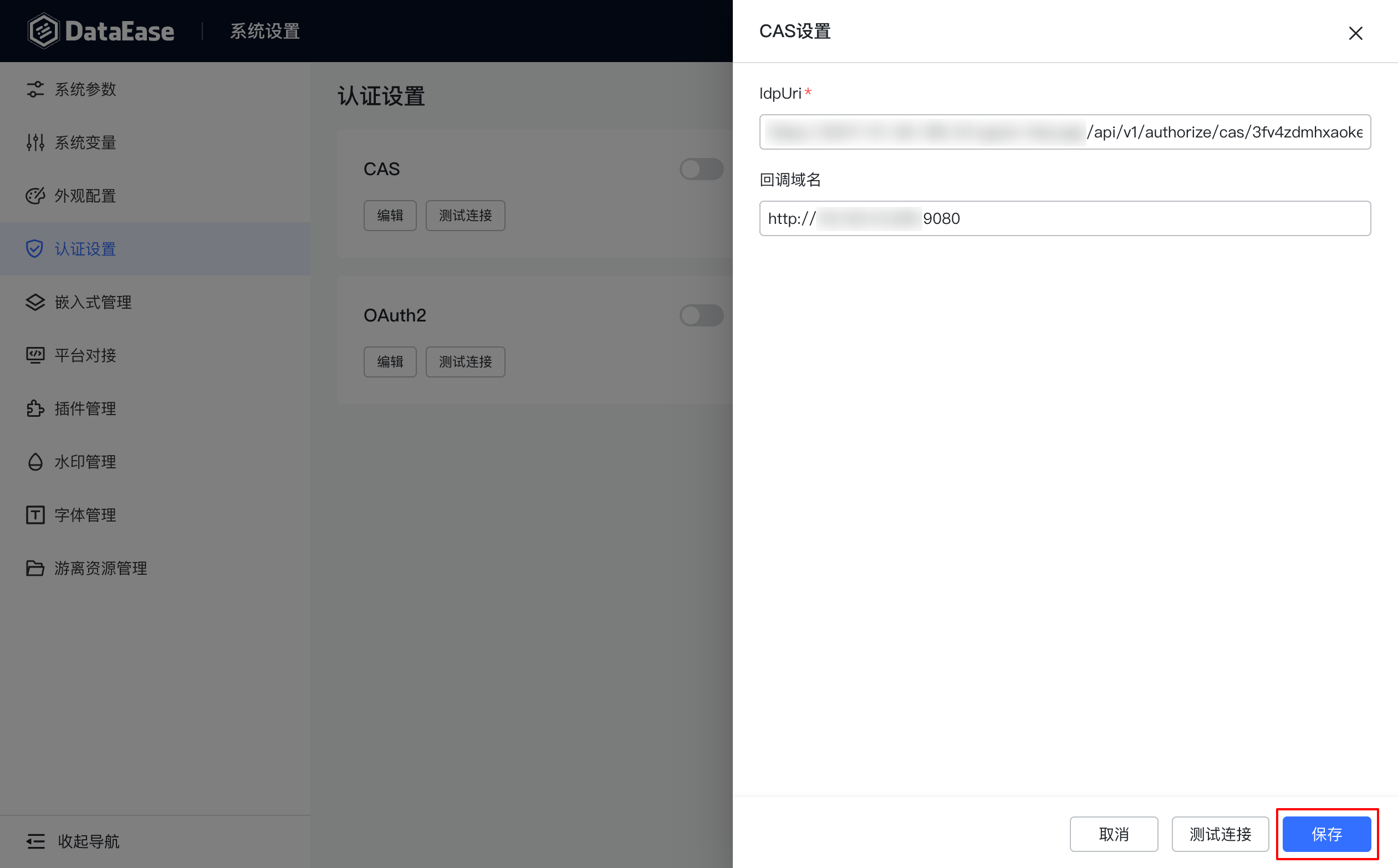1398x868 pixels.
Task: Click 编辑 under the CAS section
Action: [390, 215]
